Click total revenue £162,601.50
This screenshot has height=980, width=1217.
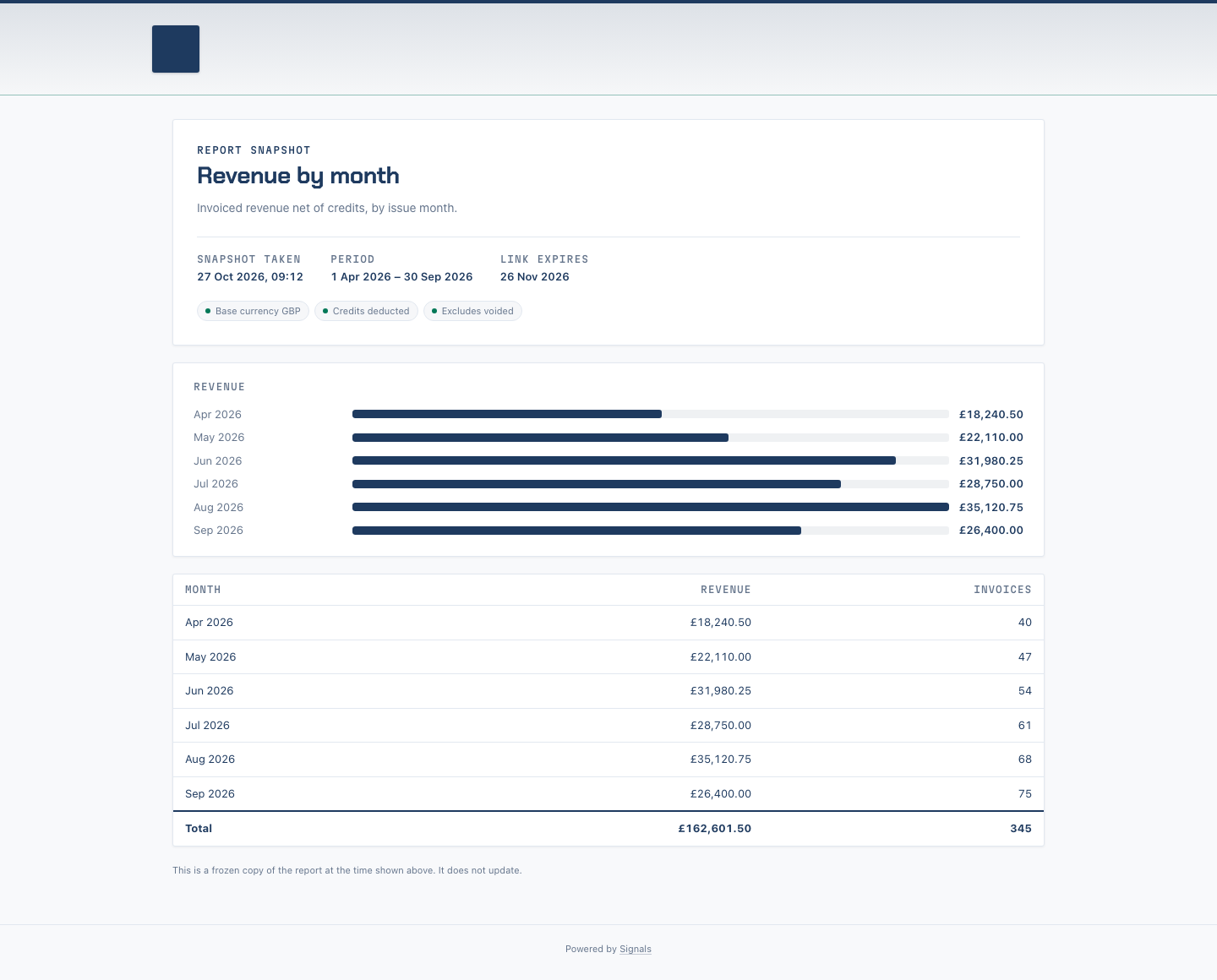coord(715,829)
